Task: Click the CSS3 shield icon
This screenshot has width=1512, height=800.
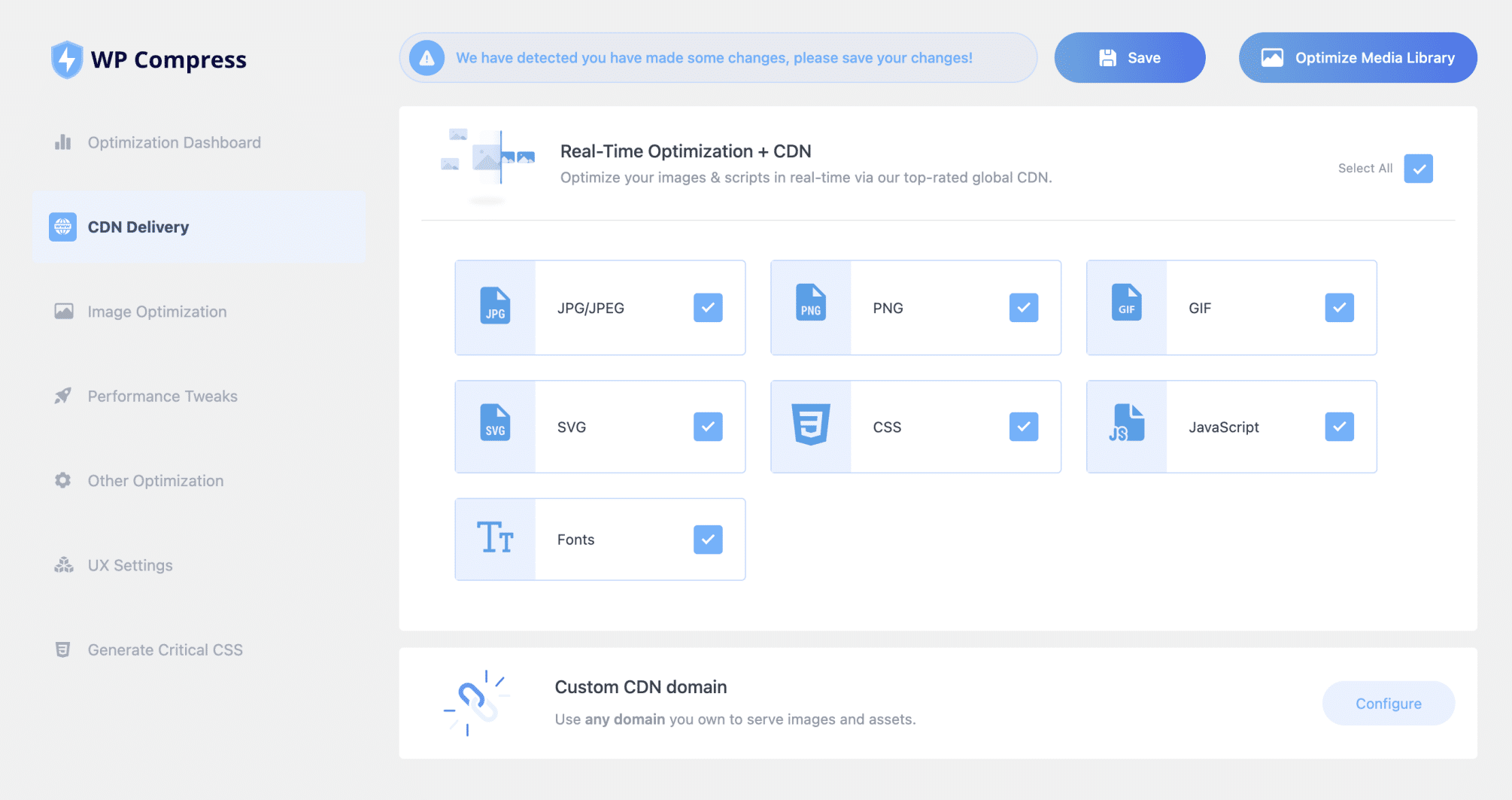Action: tap(811, 424)
